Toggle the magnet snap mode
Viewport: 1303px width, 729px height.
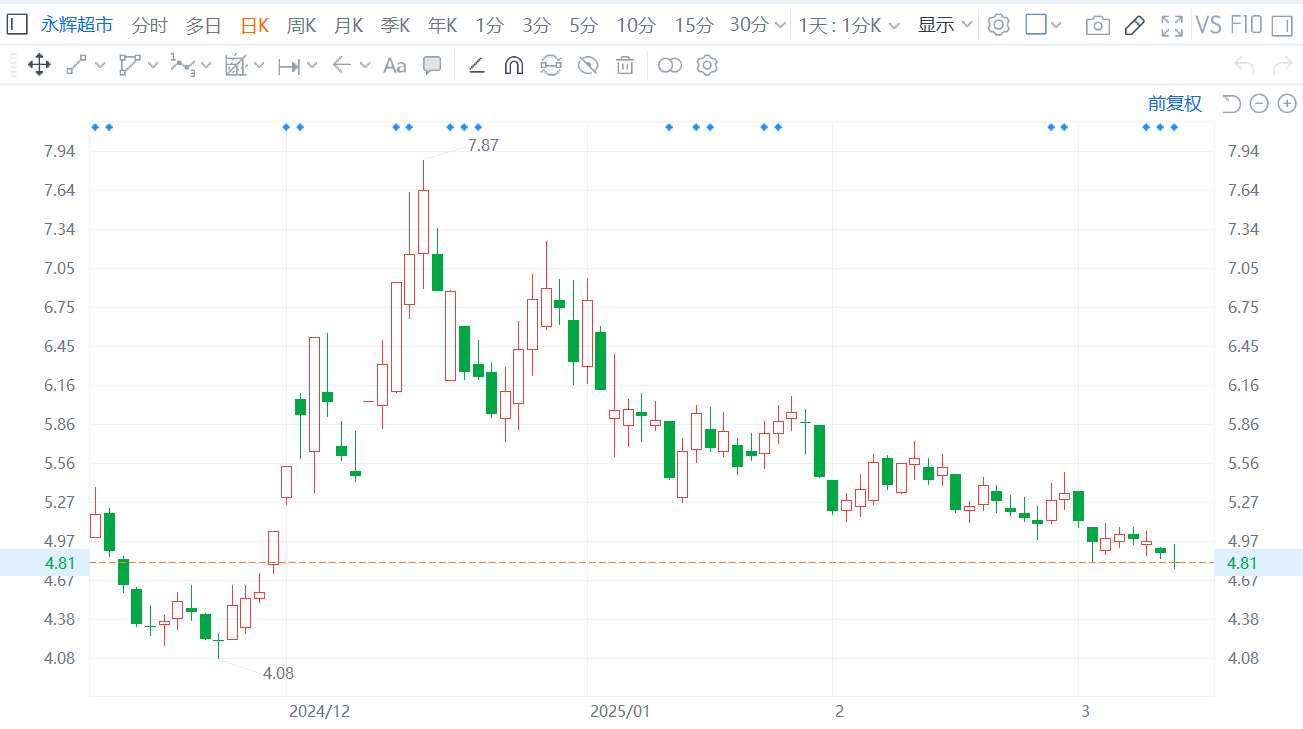pyautogui.click(x=514, y=66)
